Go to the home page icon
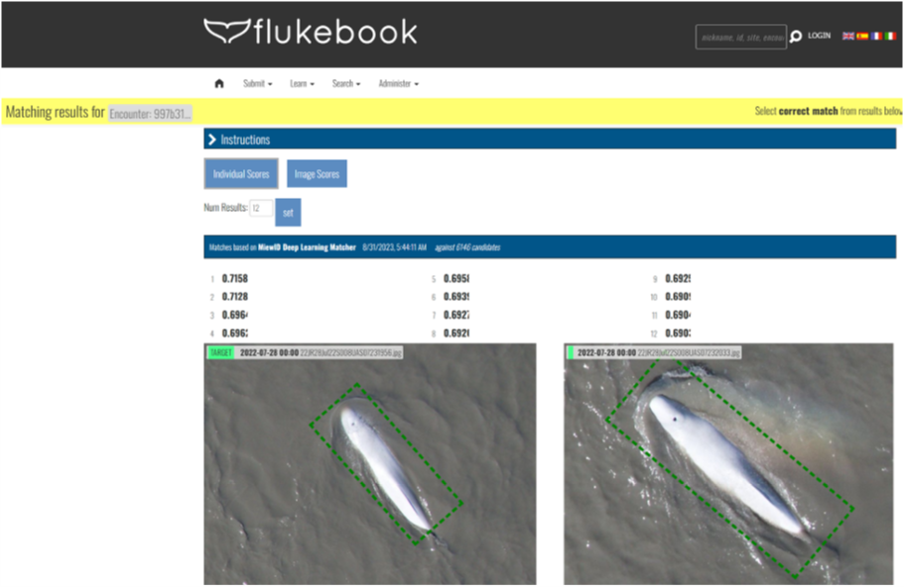 tap(219, 84)
